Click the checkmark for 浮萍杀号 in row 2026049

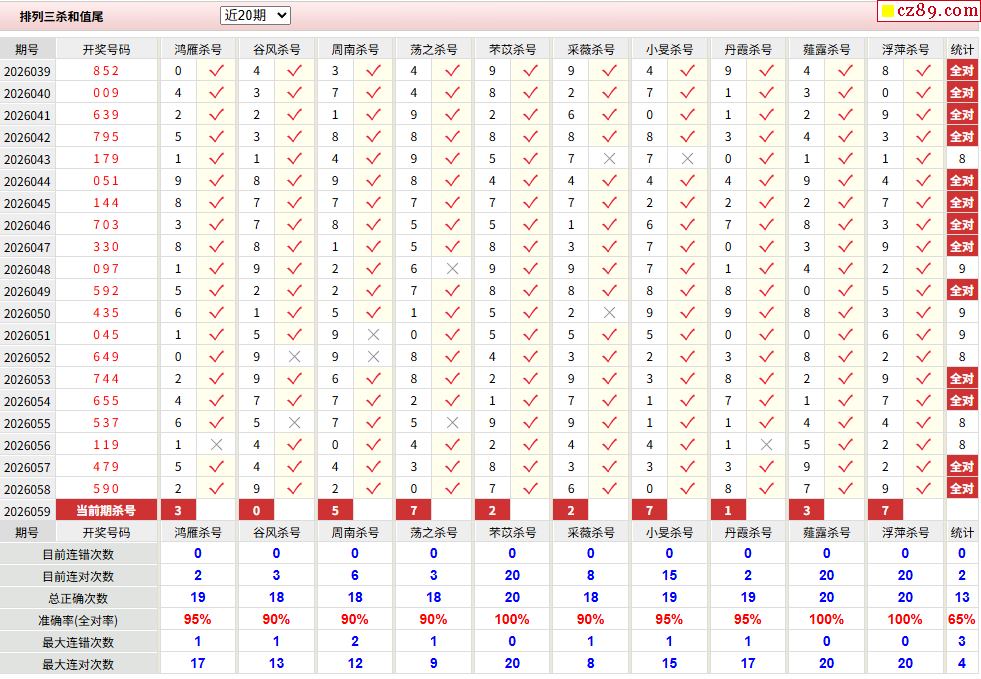click(923, 291)
